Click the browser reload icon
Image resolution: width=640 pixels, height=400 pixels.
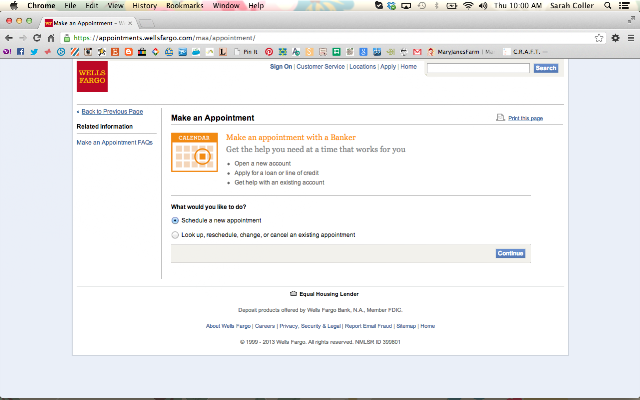[x=37, y=38]
